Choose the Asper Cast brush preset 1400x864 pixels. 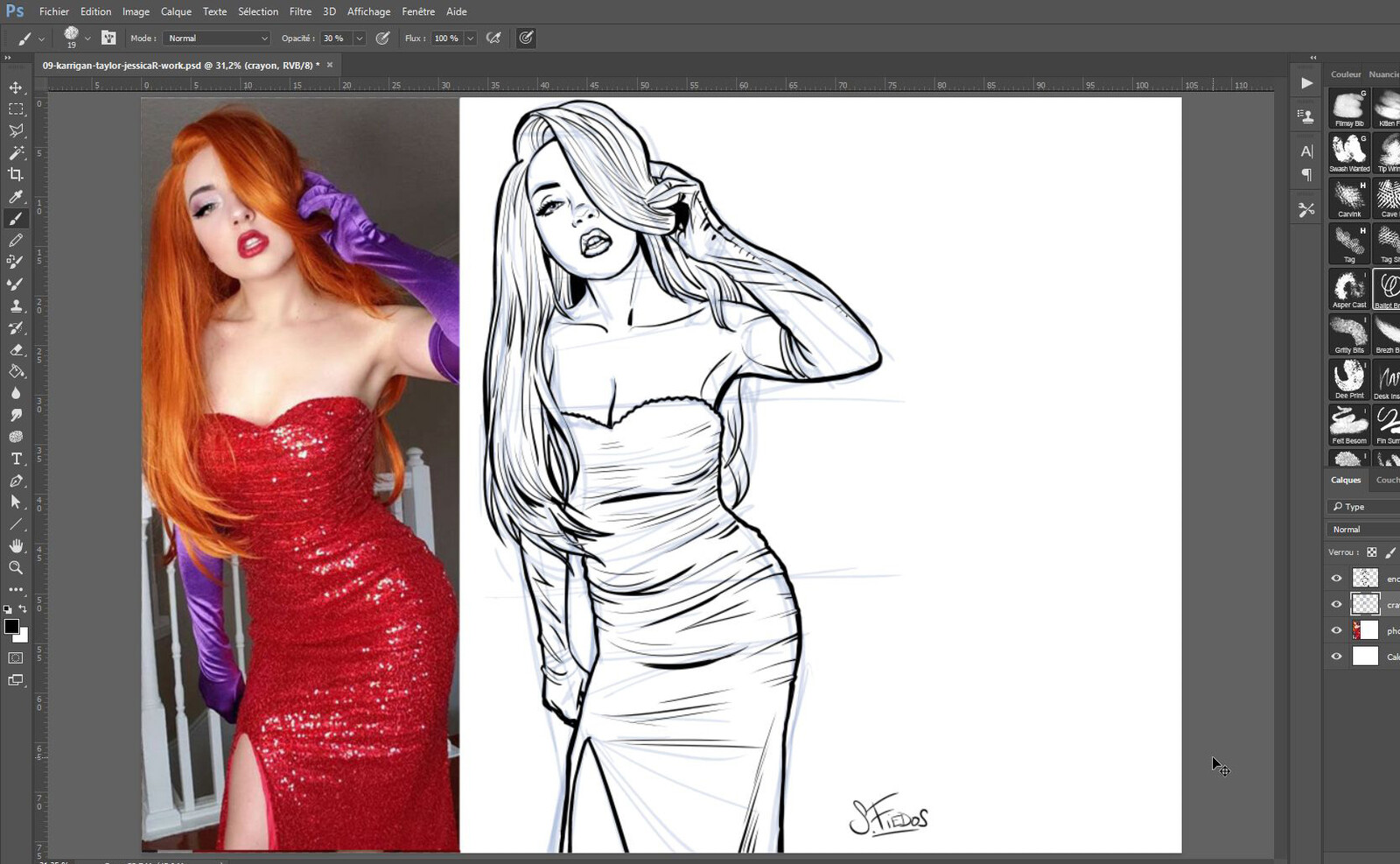[x=1349, y=289]
